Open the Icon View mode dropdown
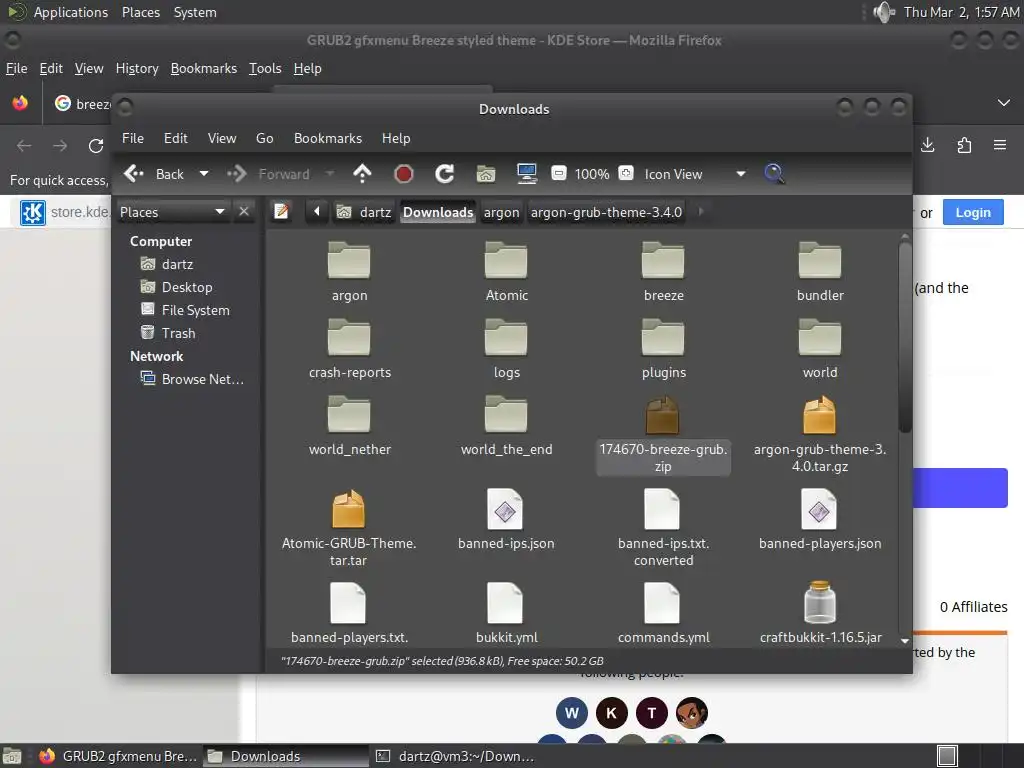The width and height of the screenshot is (1024, 768). point(694,174)
